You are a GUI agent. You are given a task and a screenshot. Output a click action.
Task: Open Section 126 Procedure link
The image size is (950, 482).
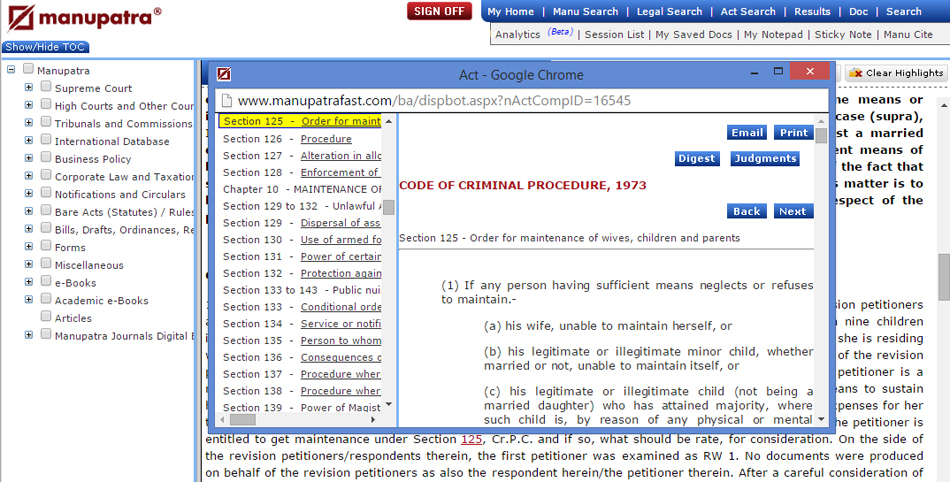(326, 139)
